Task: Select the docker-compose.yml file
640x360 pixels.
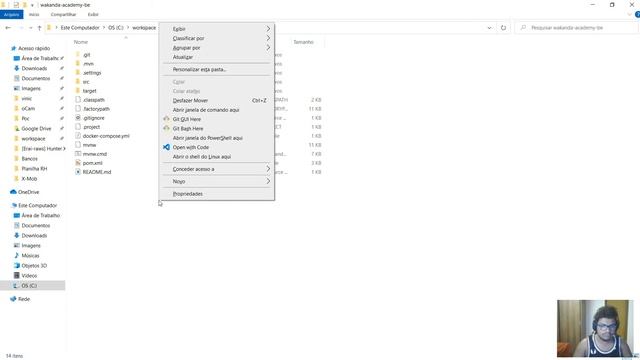Action: 106,136
